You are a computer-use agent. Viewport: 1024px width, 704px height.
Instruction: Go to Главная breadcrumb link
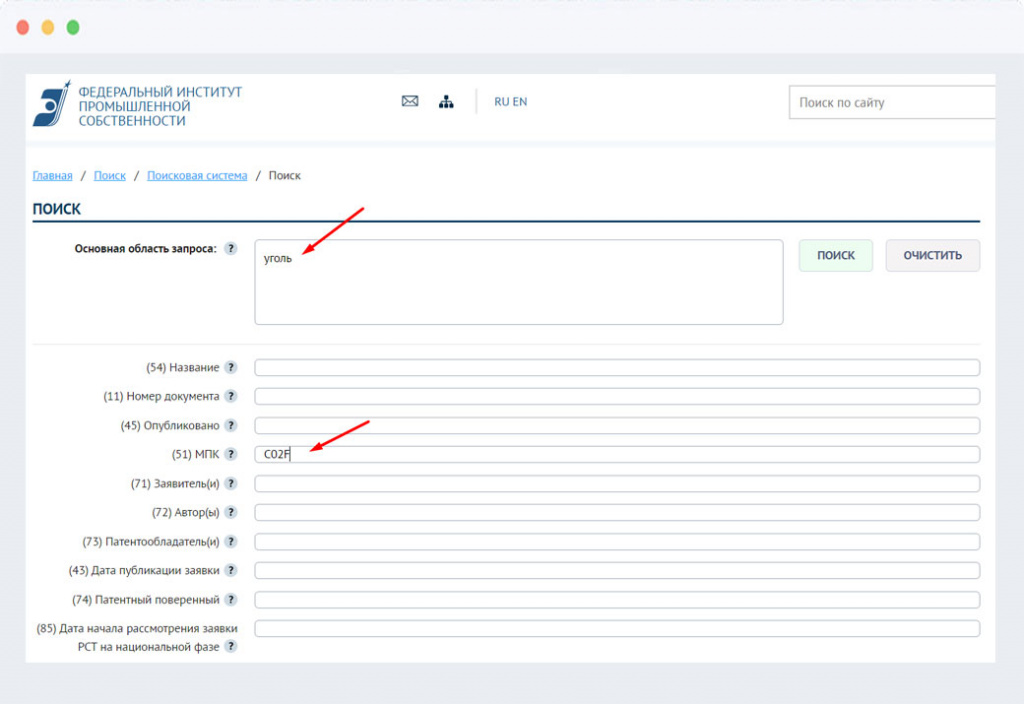pyautogui.click(x=52, y=176)
